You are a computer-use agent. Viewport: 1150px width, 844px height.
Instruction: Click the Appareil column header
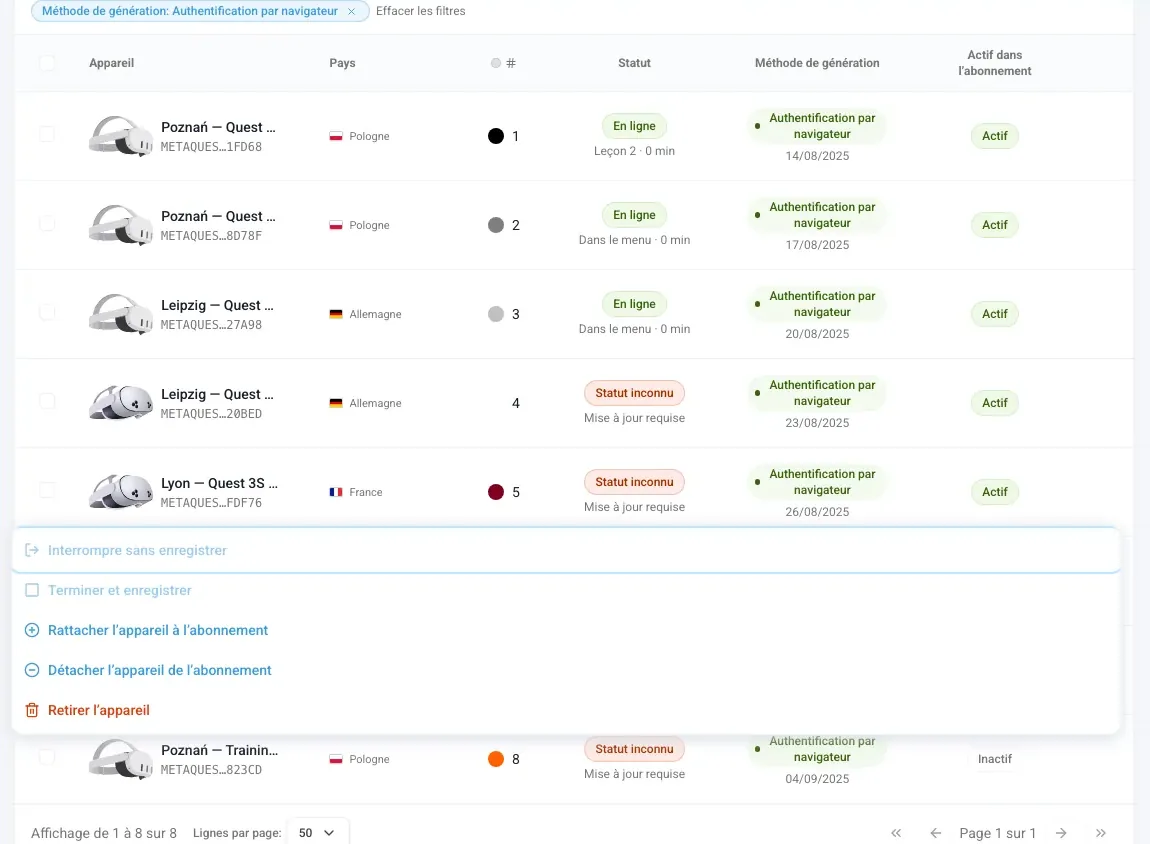(x=111, y=63)
